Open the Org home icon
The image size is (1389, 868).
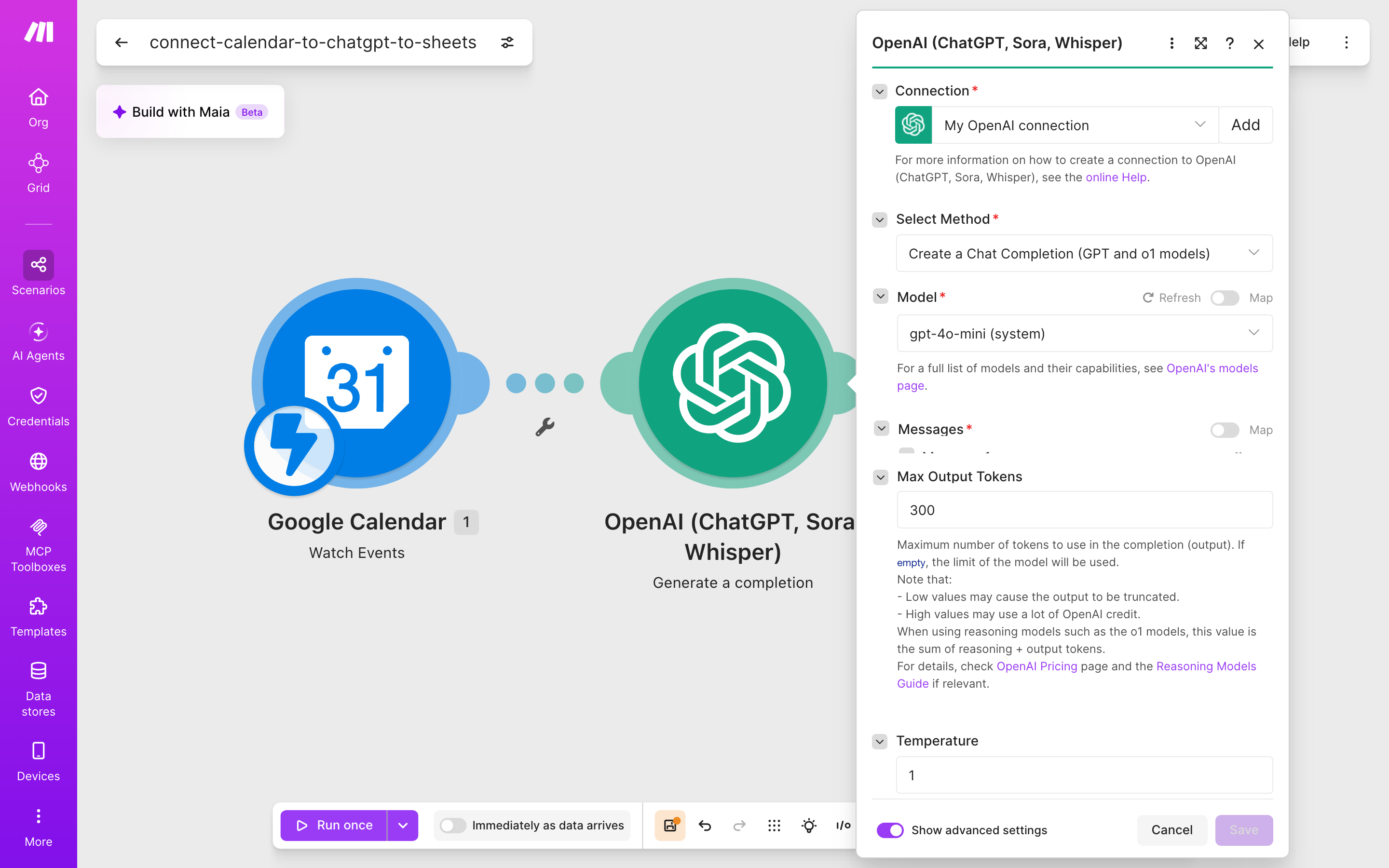[x=39, y=108]
